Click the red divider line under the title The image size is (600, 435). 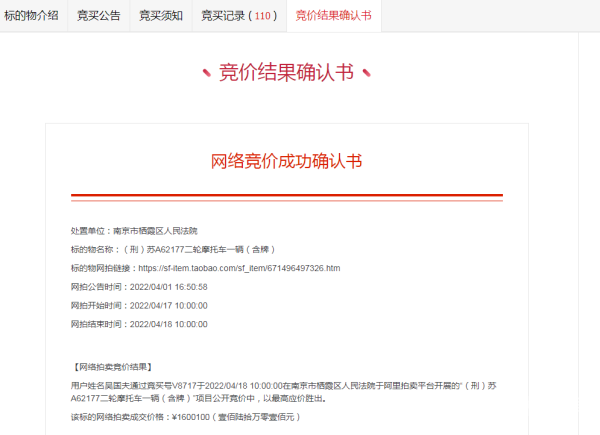(x=286, y=196)
